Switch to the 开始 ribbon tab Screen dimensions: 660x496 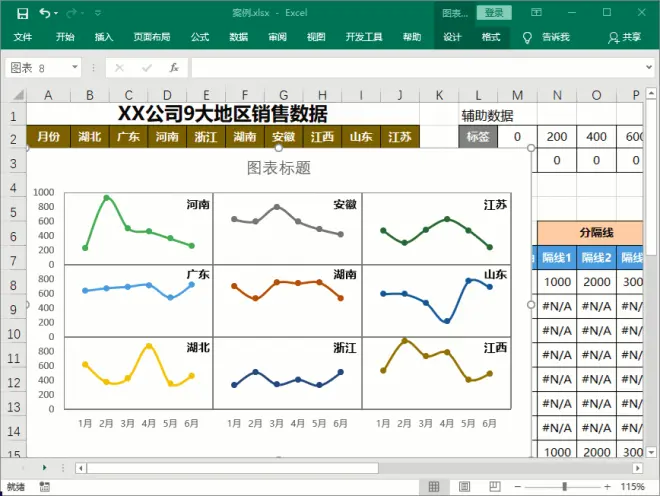(65, 37)
